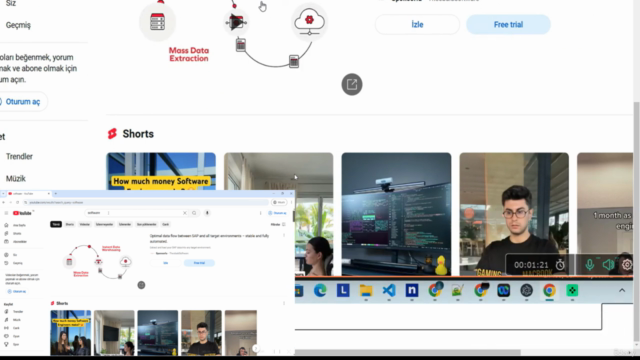Toggle the recorder microphone on or off
Viewport: 640px width, 360px height.
coord(589,265)
